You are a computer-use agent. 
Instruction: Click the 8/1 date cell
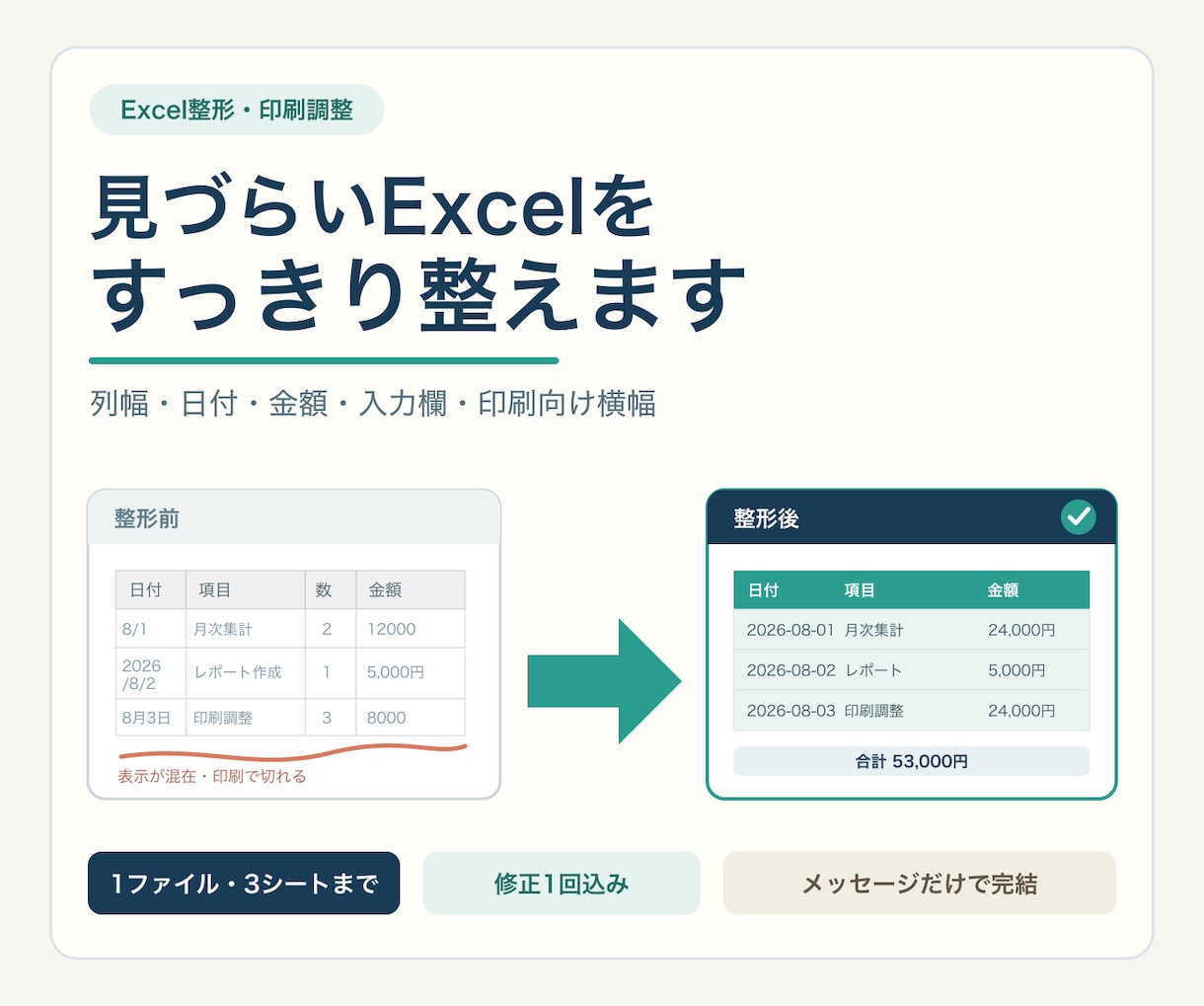(151, 629)
